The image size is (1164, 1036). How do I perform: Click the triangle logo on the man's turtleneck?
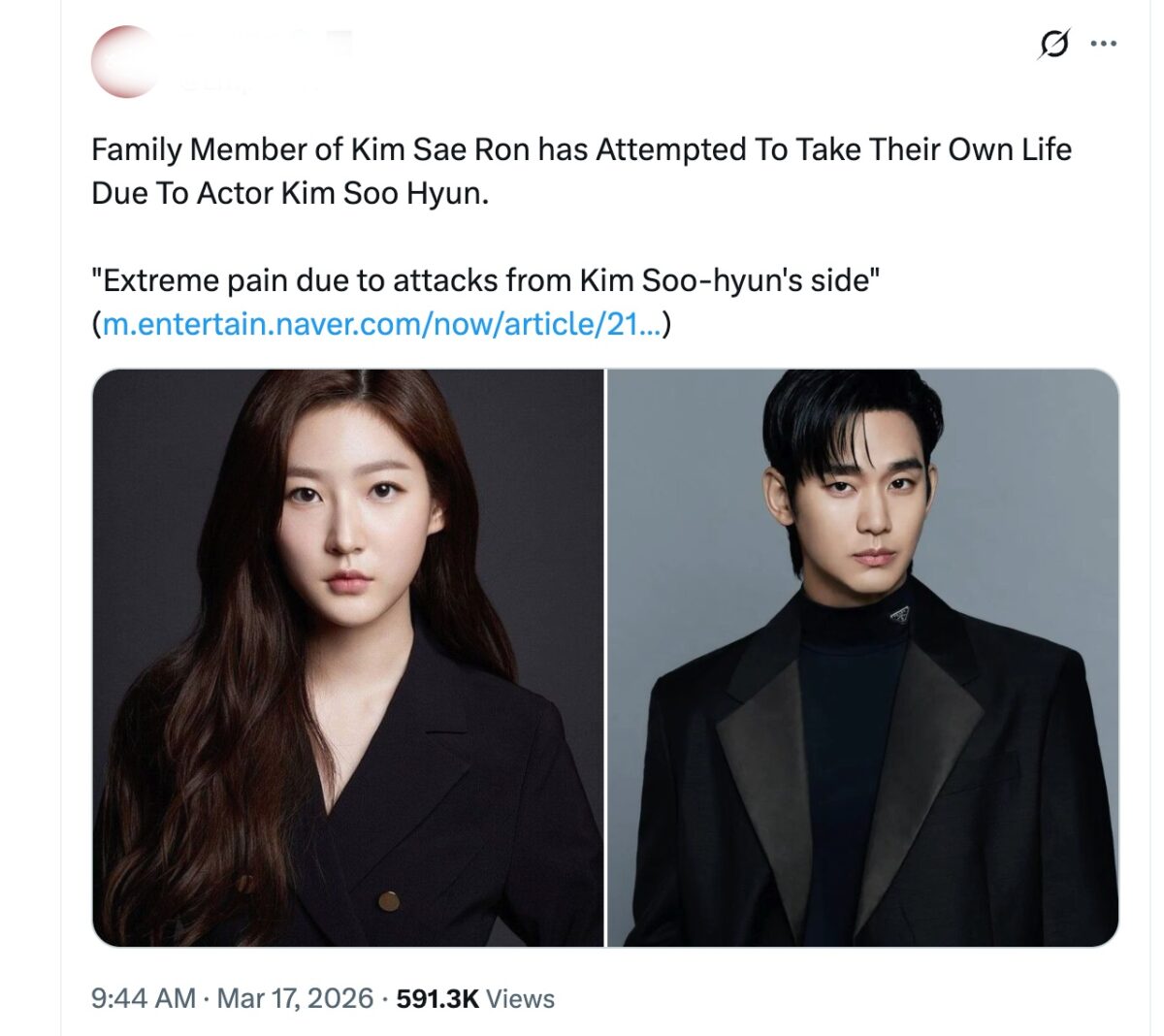(x=899, y=614)
